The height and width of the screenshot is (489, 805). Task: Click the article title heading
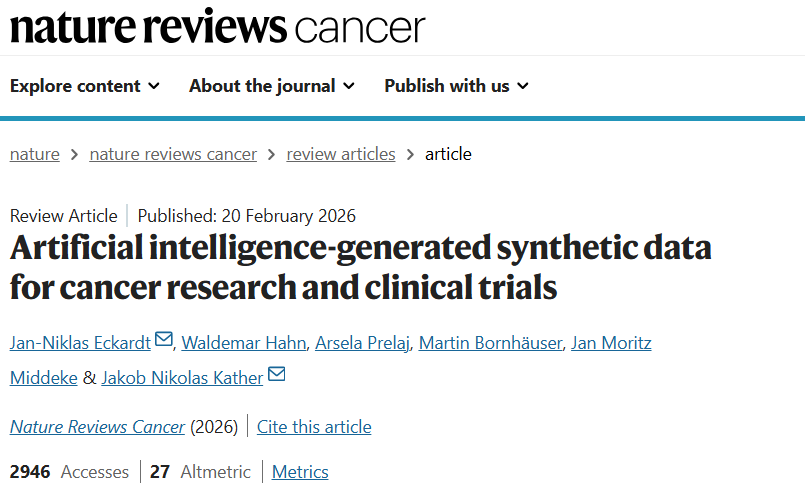[360, 268]
